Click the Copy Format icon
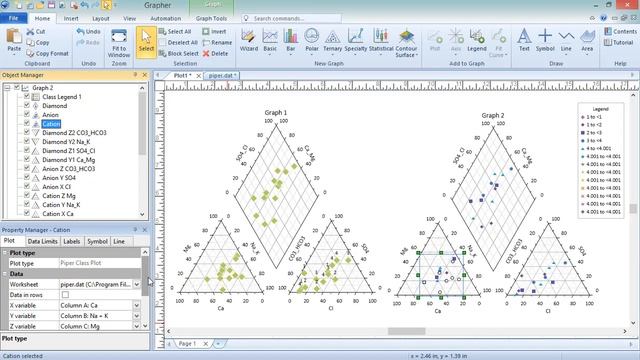 [x=30, y=53]
